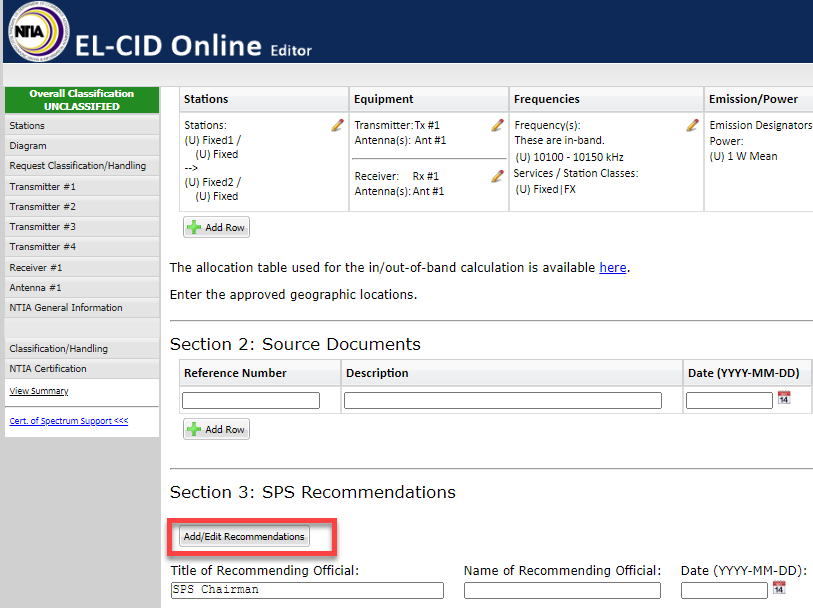Add Row under Source Documents table

[x=216, y=429]
